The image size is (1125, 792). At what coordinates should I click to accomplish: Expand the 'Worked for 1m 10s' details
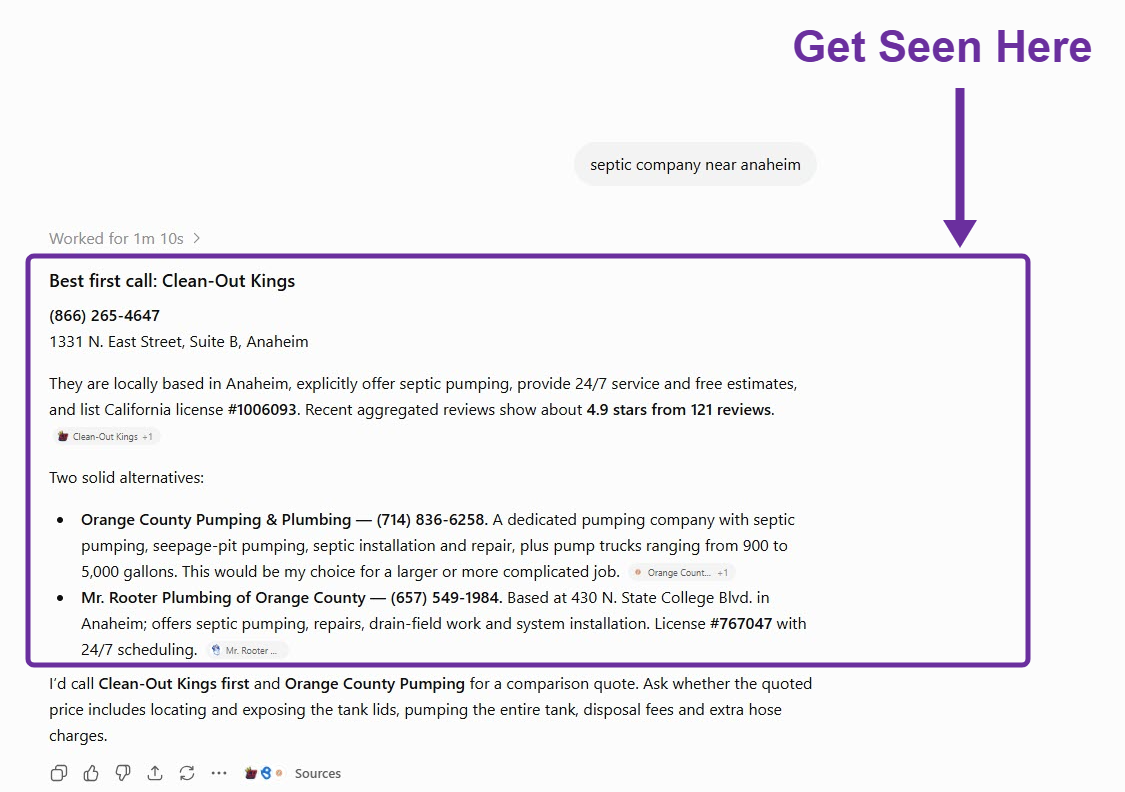point(124,238)
